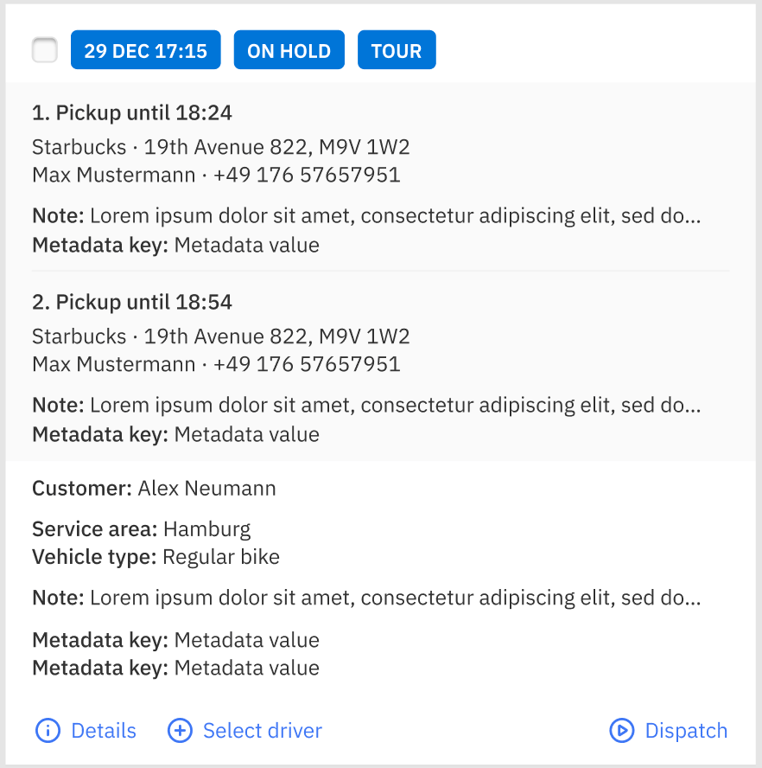Click Vehicle type: Regular bike text
The image size is (762, 768).
pyautogui.click(x=156, y=557)
